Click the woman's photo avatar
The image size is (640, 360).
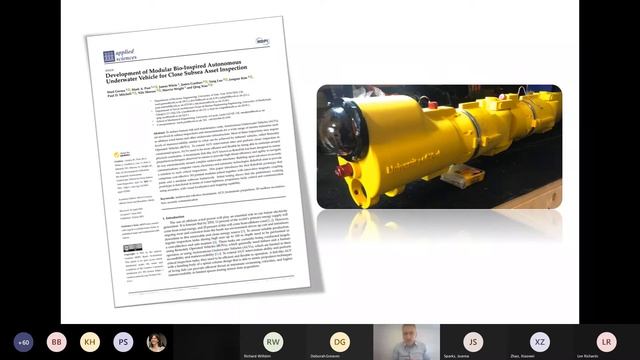tap(156, 342)
